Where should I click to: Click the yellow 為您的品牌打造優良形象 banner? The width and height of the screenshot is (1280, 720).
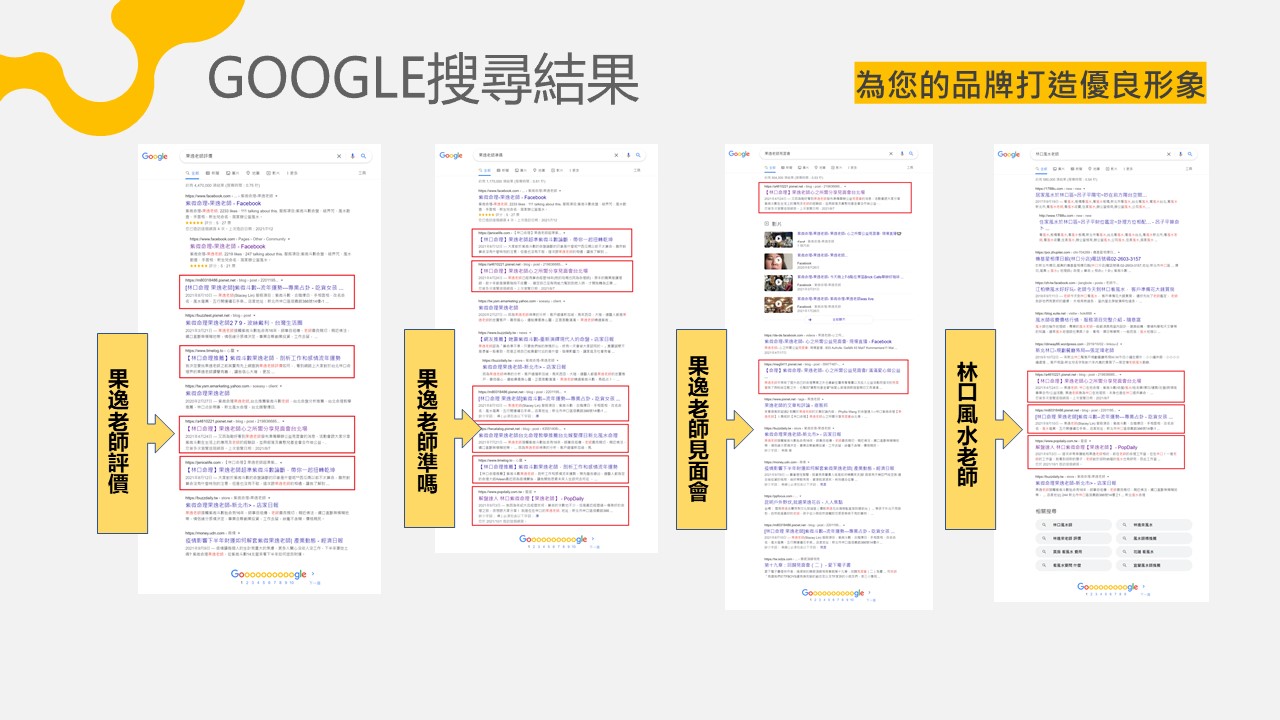tap(1030, 84)
